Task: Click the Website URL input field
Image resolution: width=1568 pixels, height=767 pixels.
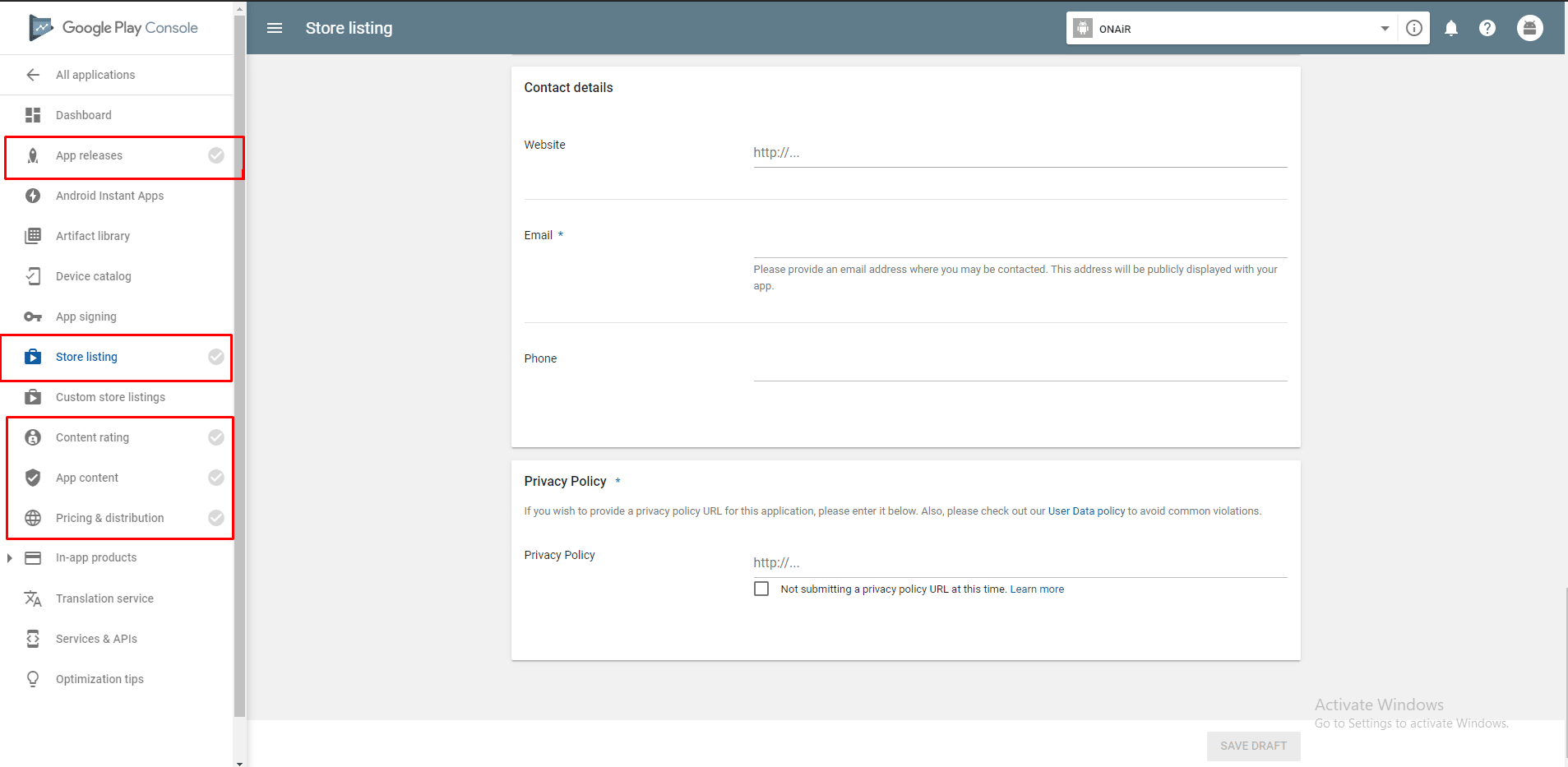Action: (x=1020, y=153)
